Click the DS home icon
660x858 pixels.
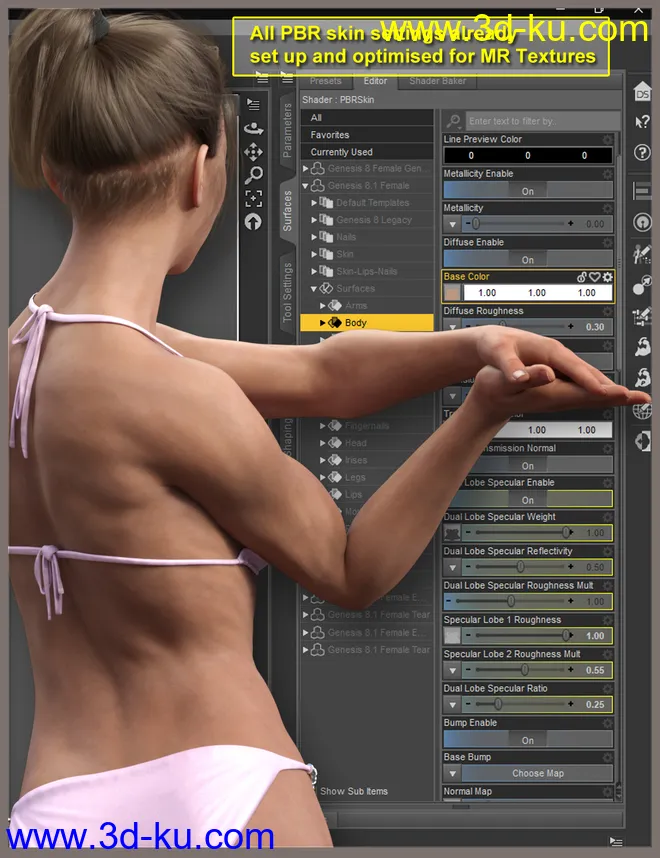(642, 92)
